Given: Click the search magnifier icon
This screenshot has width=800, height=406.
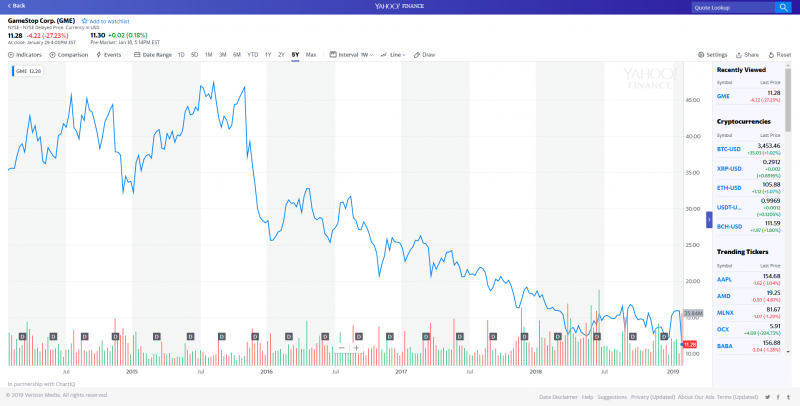Looking at the screenshot, I should coord(783,7).
